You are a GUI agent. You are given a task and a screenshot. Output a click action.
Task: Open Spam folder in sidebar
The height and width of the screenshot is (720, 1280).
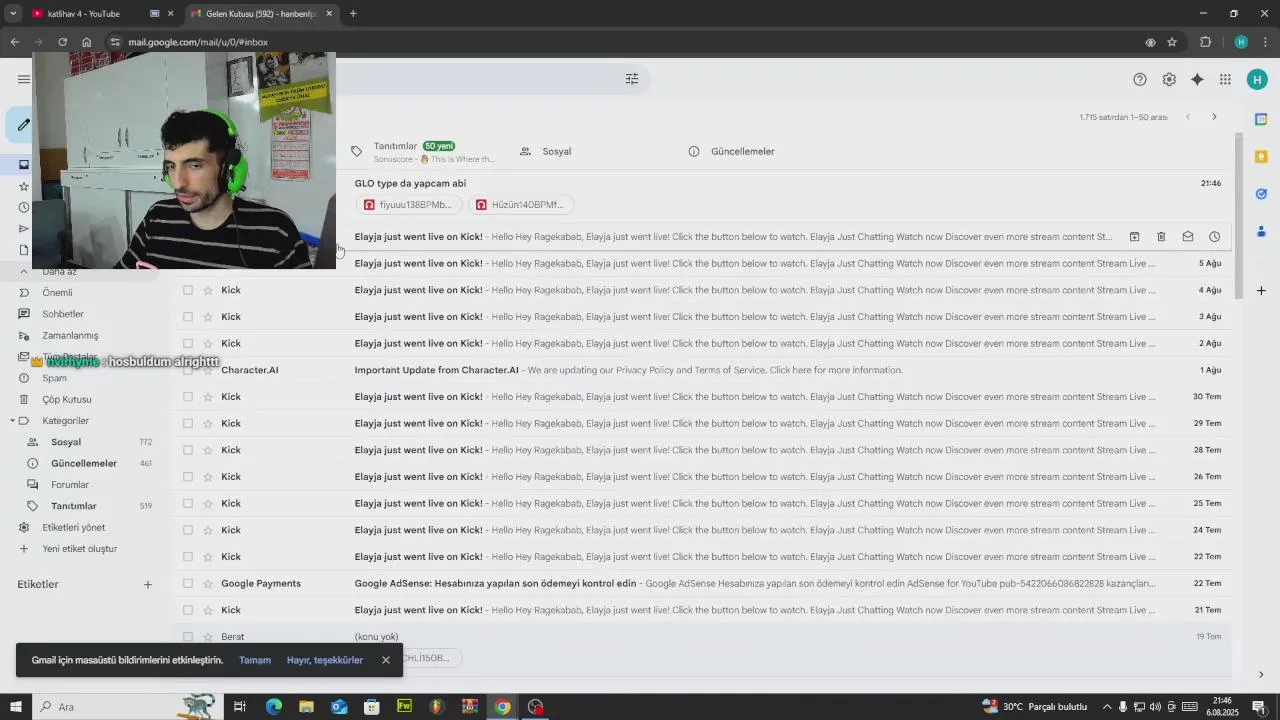54,378
